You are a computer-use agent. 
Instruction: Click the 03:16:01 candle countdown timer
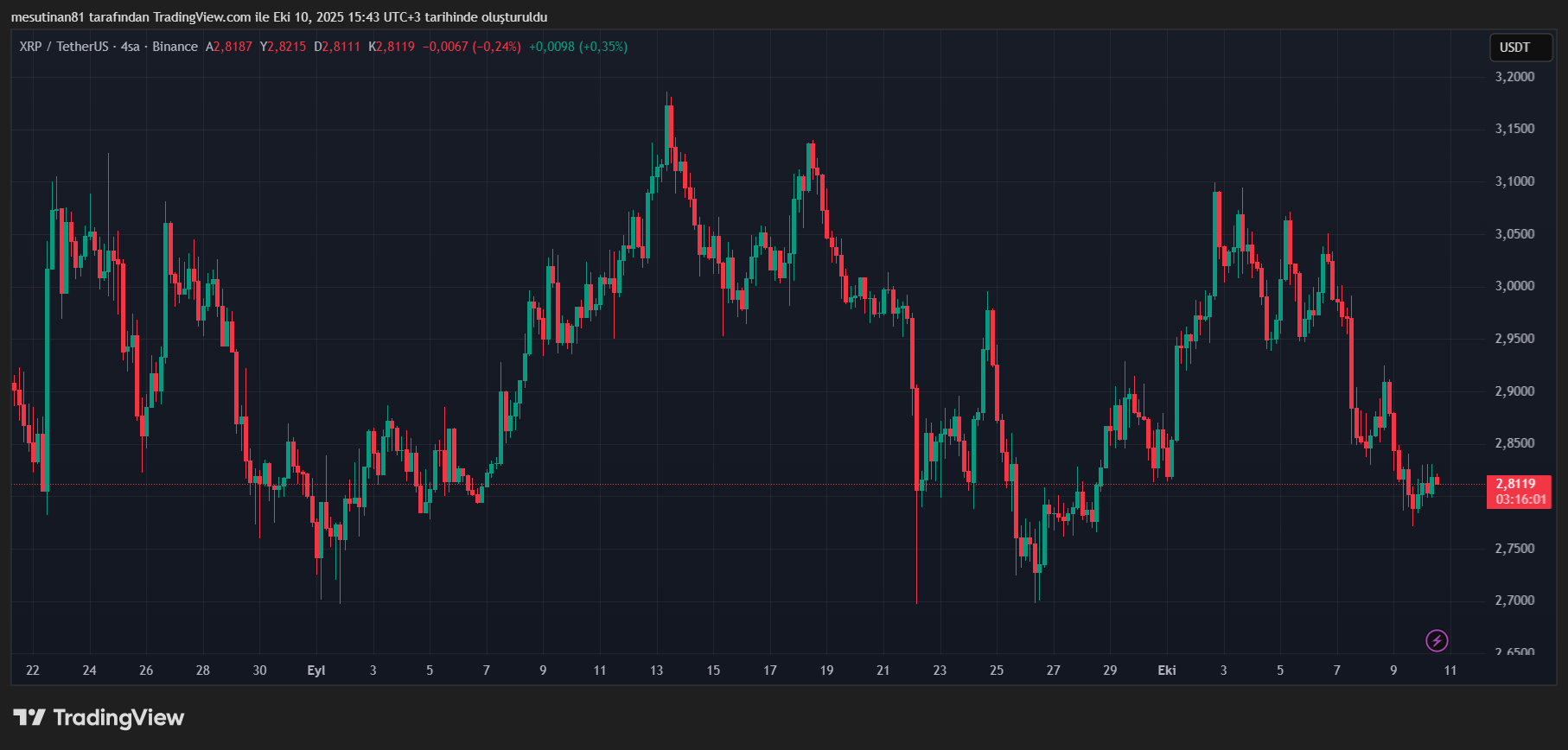click(x=1520, y=499)
